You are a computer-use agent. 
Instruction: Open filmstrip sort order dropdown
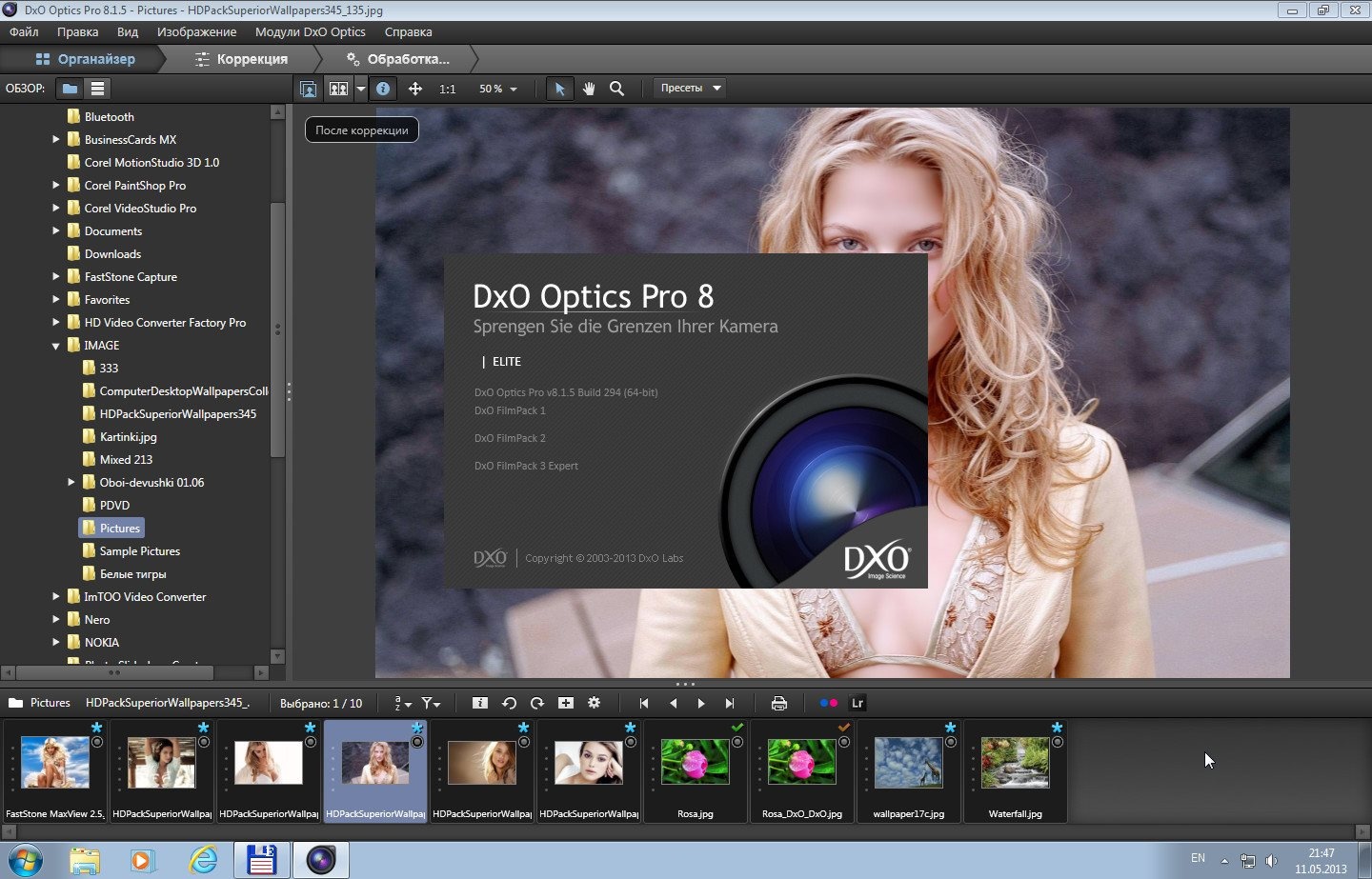point(403,703)
